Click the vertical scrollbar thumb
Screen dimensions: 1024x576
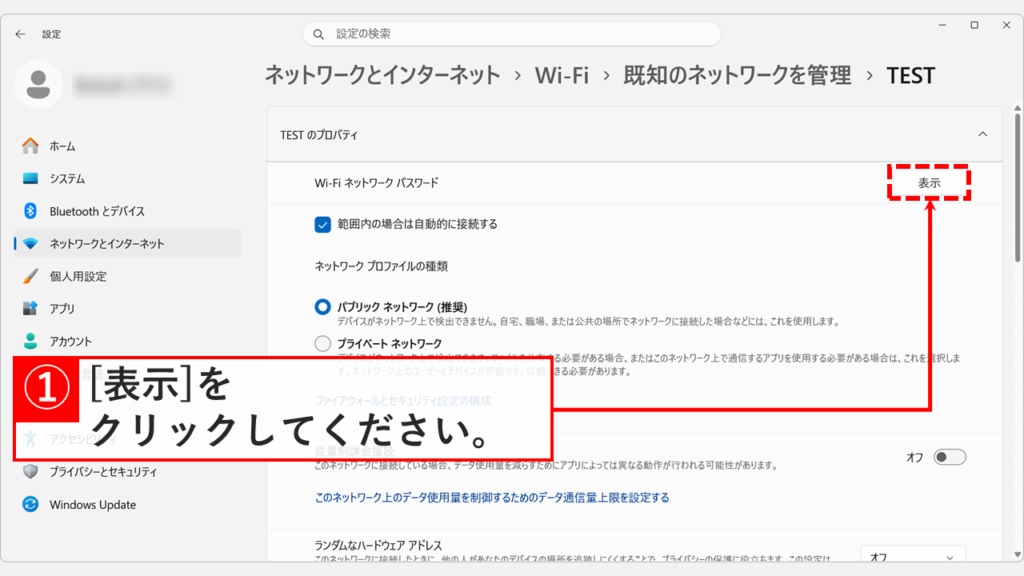tap(1017, 187)
